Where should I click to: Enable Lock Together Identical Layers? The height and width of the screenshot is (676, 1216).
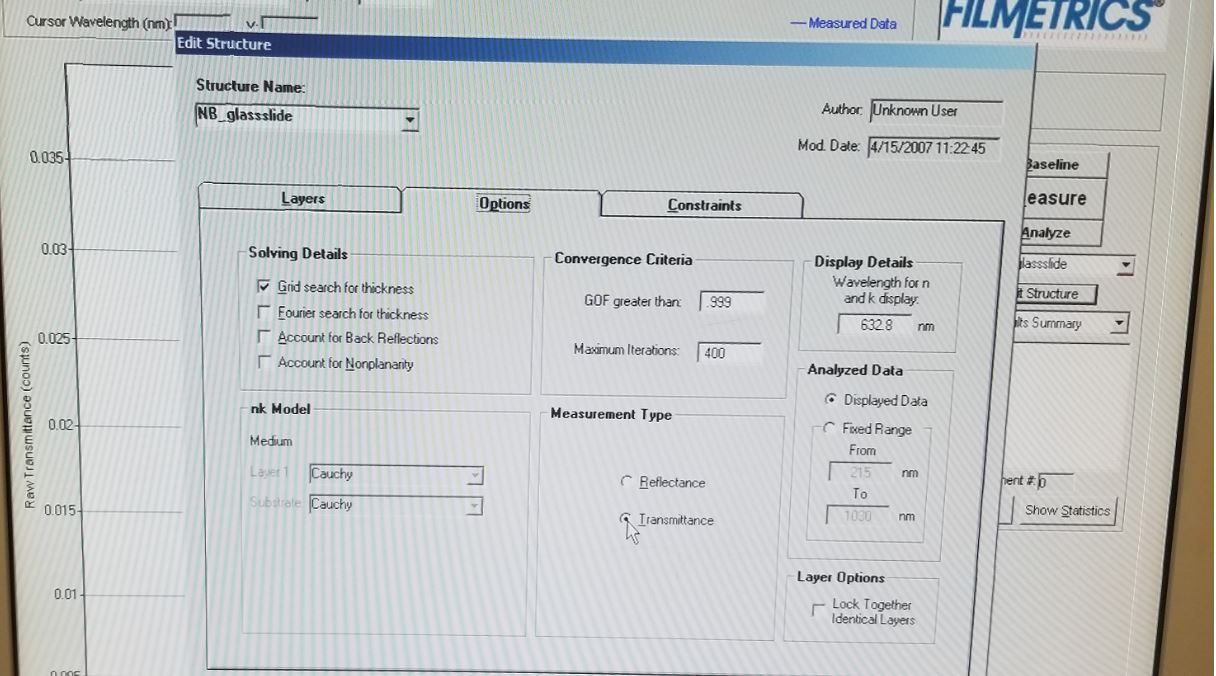click(820, 609)
